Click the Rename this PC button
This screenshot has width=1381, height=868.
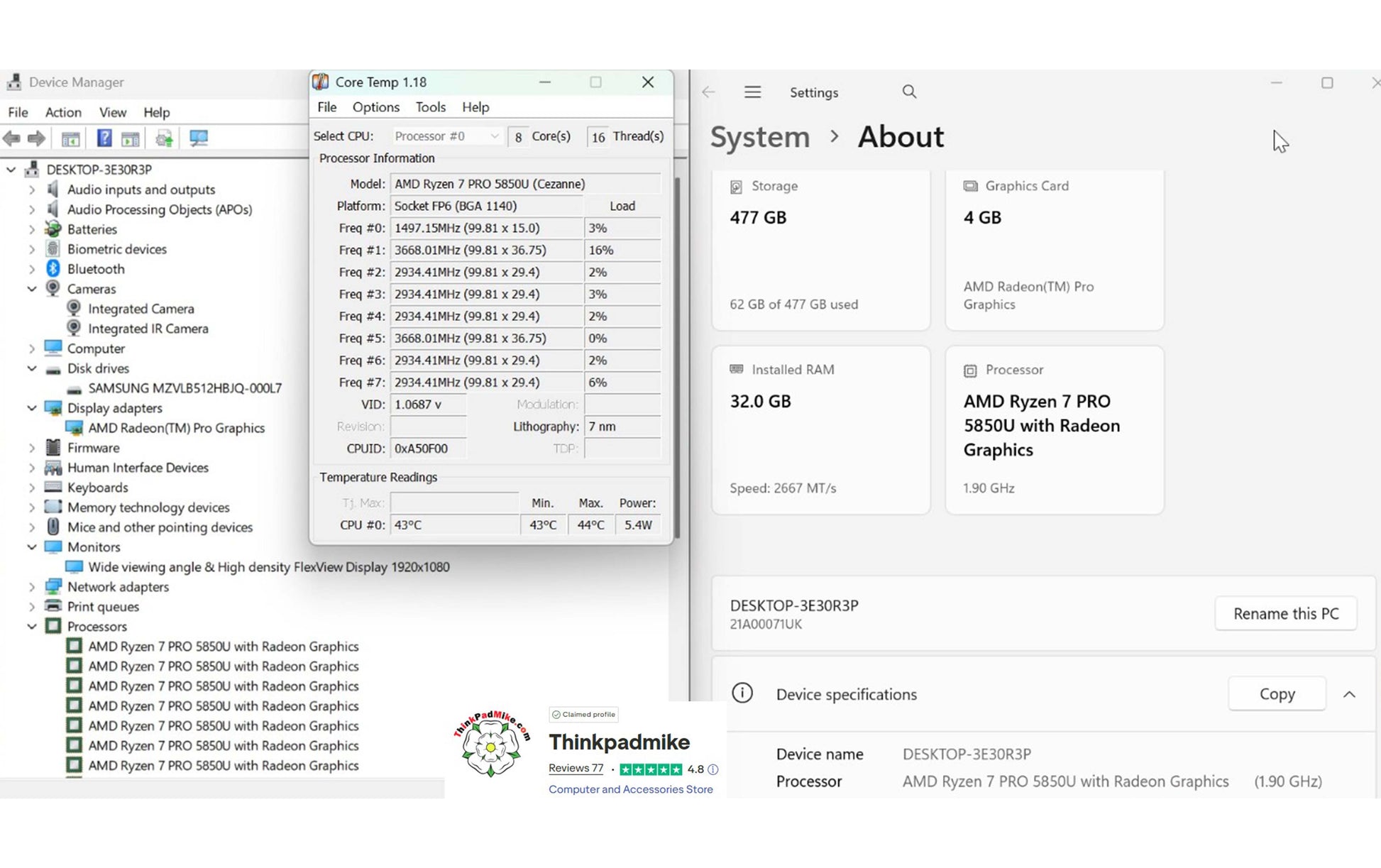point(1285,614)
